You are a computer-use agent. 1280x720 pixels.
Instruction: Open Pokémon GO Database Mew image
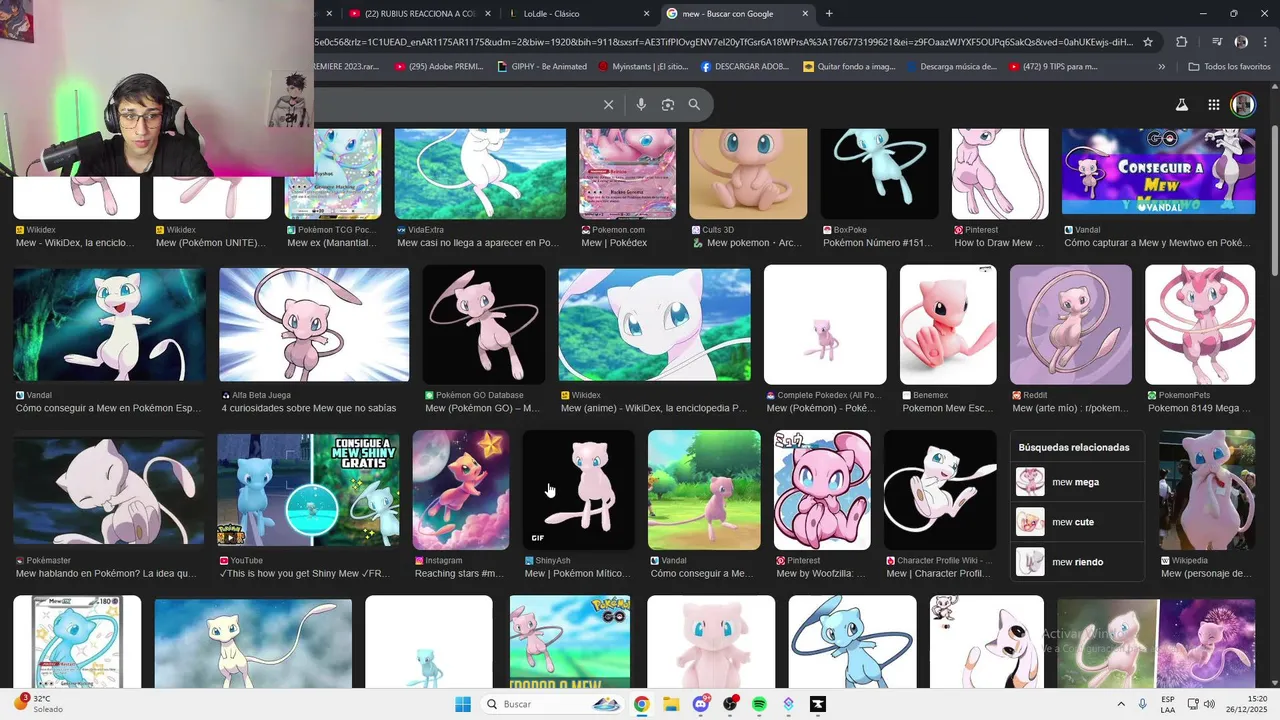pos(484,325)
